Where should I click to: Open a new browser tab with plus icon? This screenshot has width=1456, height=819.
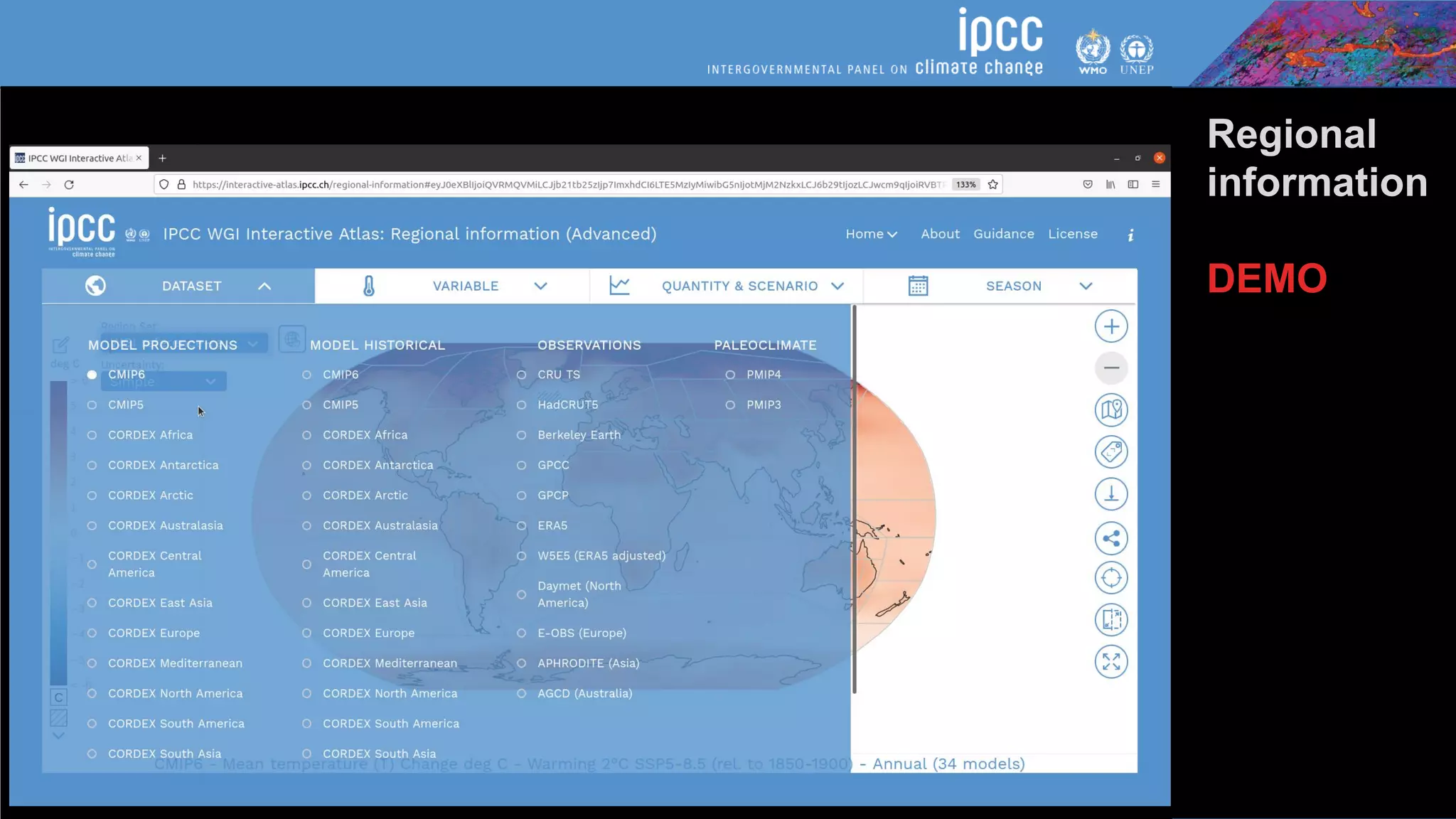pos(162,158)
